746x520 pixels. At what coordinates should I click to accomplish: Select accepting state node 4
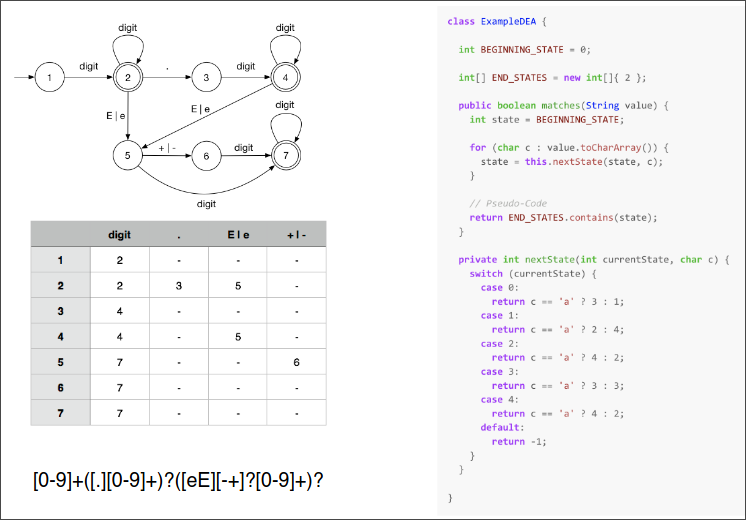[285, 77]
